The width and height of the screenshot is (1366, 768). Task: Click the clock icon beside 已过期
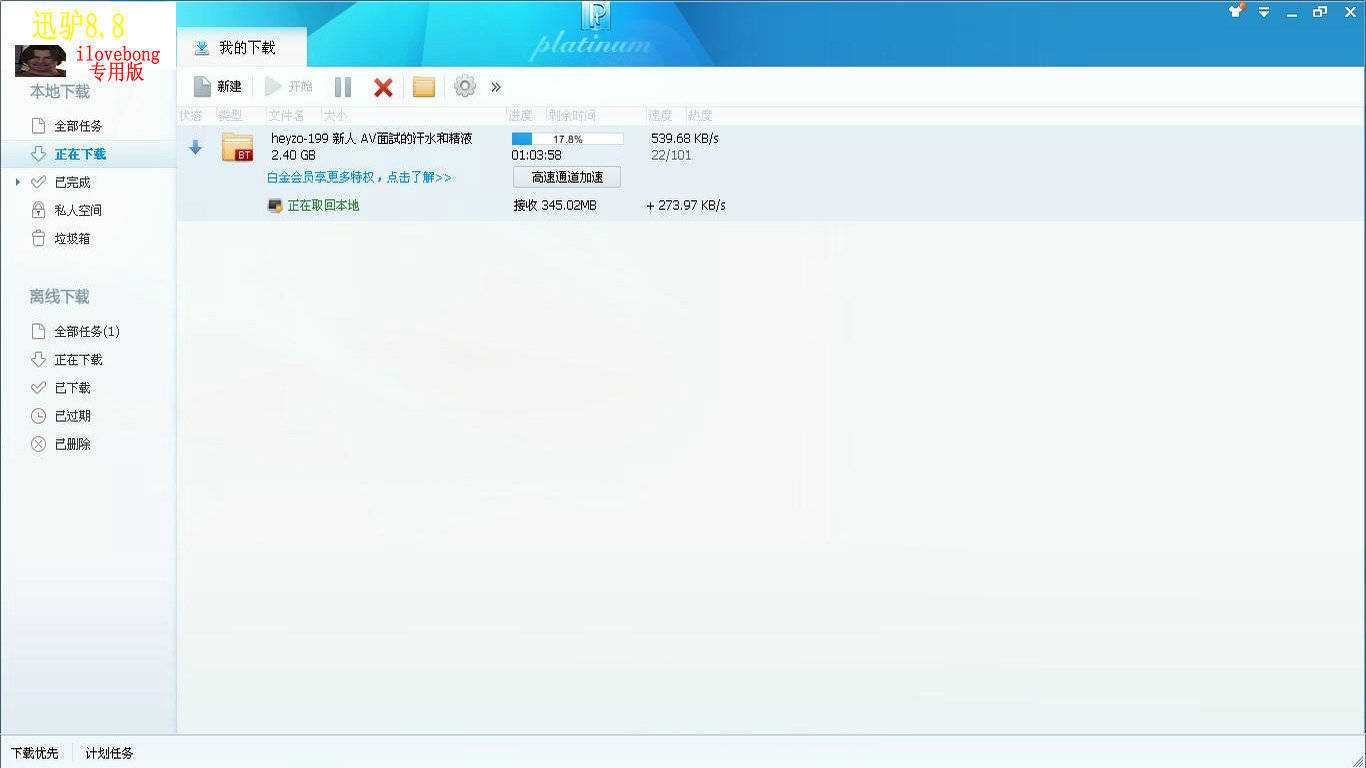[39, 415]
